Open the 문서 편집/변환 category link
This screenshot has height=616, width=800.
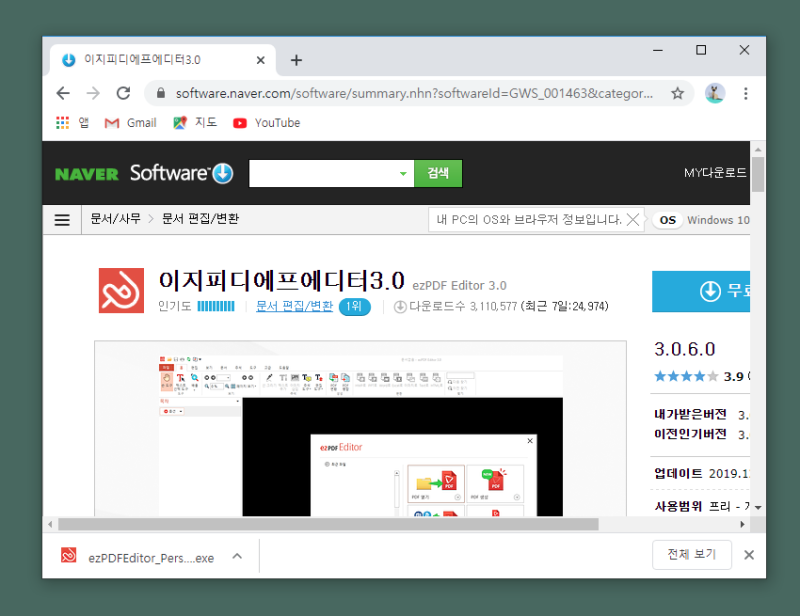coord(294,306)
